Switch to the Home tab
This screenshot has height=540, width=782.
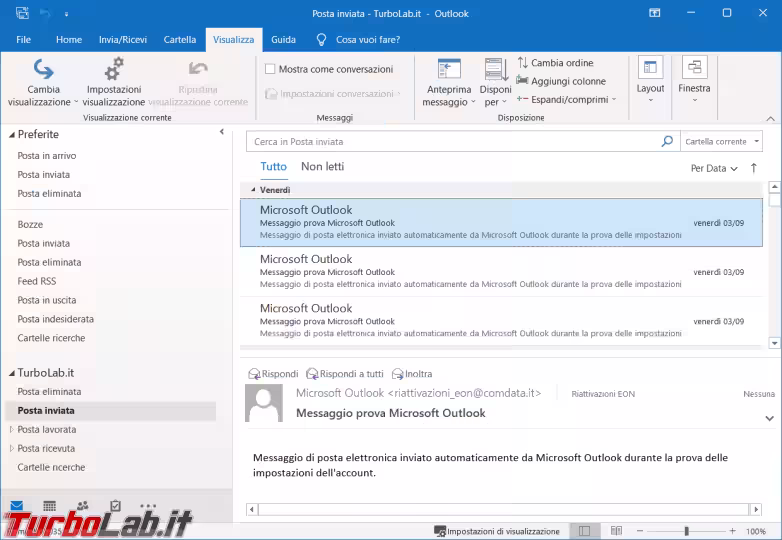[69, 39]
